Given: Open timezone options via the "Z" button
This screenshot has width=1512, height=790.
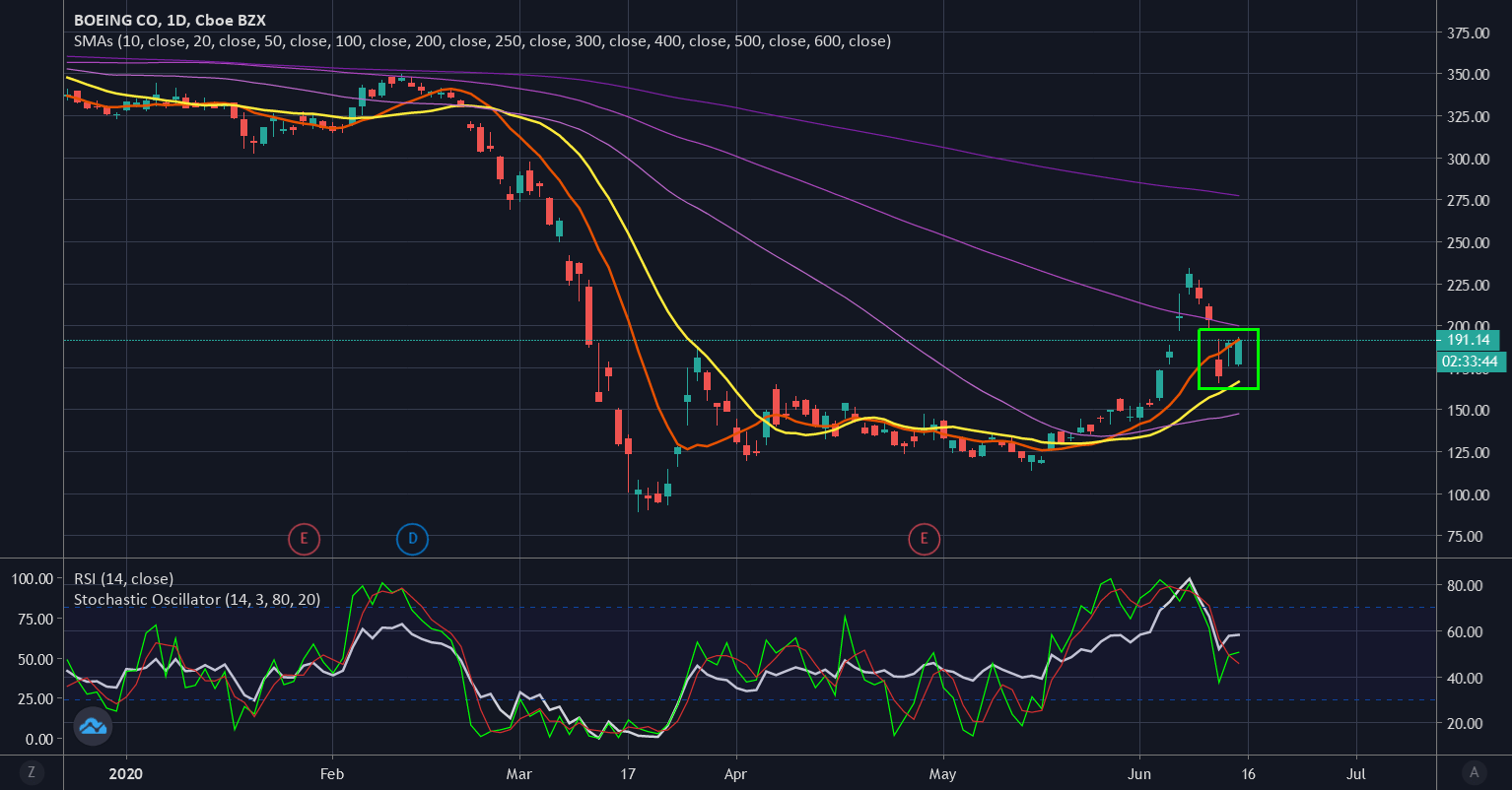Looking at the screenshot, I should coord(33,774).
